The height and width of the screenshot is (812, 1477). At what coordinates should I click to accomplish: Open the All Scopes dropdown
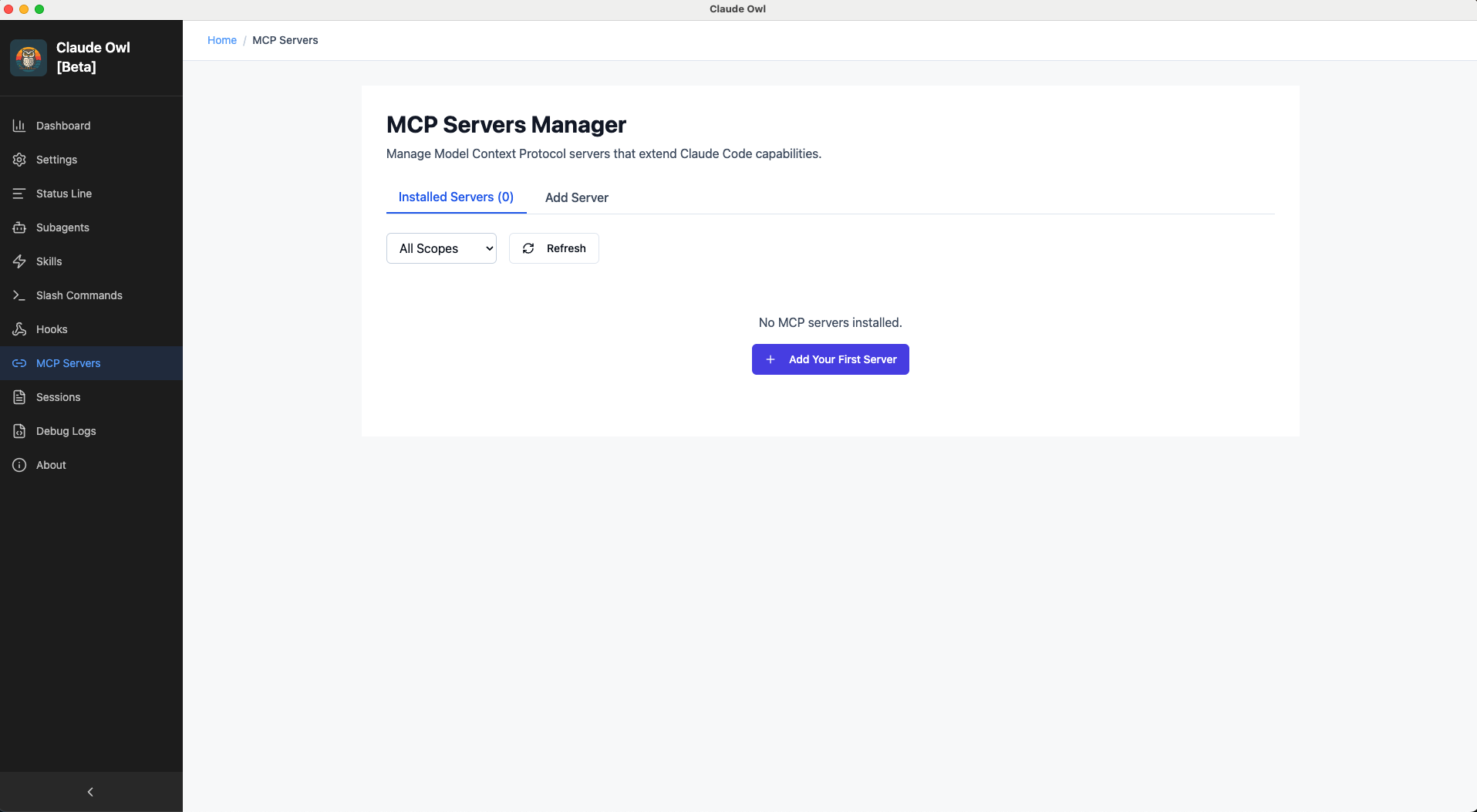pyautogui.click(x=441, y=248)
